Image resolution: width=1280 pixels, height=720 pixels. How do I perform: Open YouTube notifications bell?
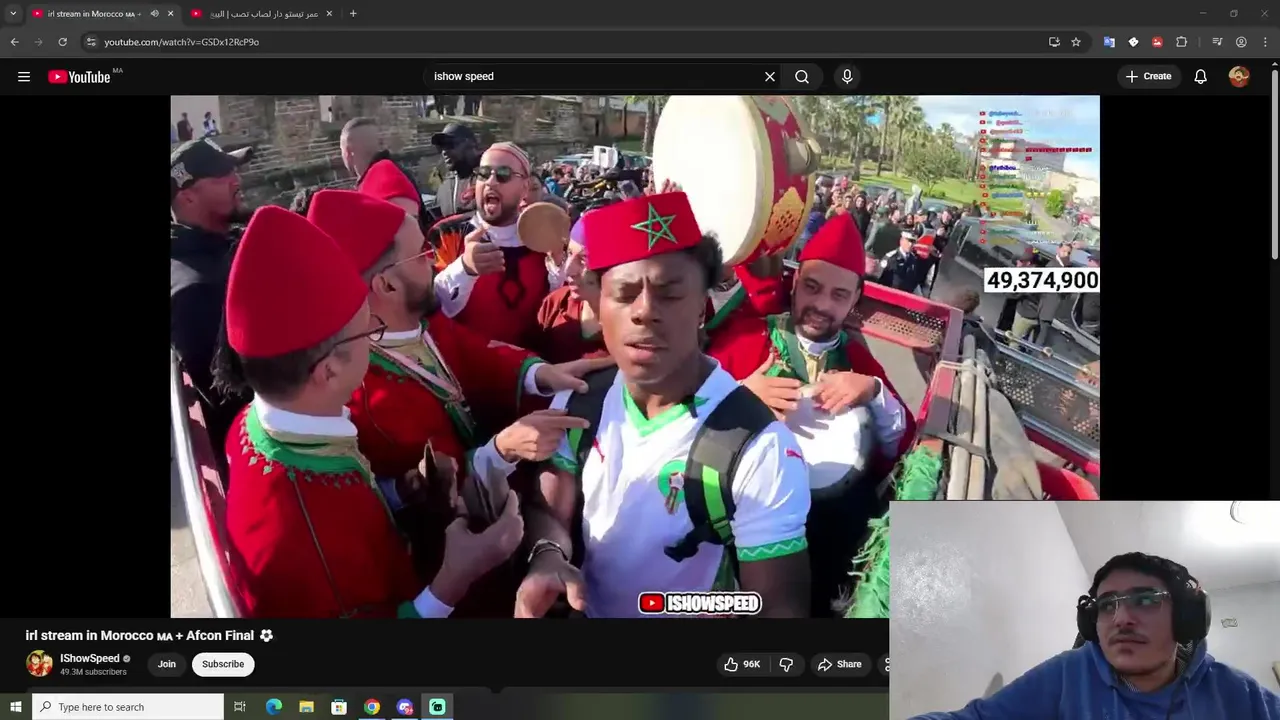pos(1201,76)
